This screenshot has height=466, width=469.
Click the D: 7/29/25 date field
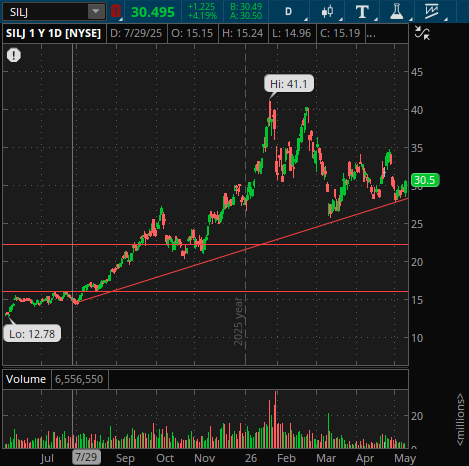[x=136, y=33]
